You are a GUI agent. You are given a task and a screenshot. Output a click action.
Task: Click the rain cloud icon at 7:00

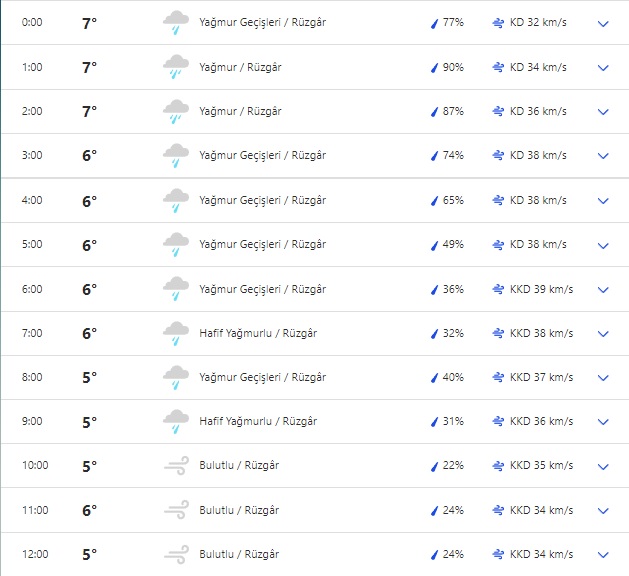pyautogui.click(x=176, y=334)
